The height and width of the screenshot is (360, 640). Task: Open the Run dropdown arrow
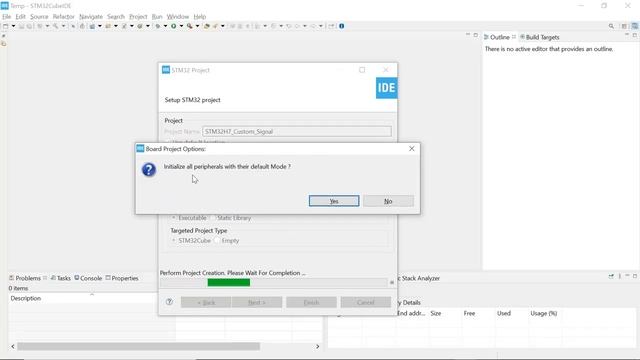(181, 26)
